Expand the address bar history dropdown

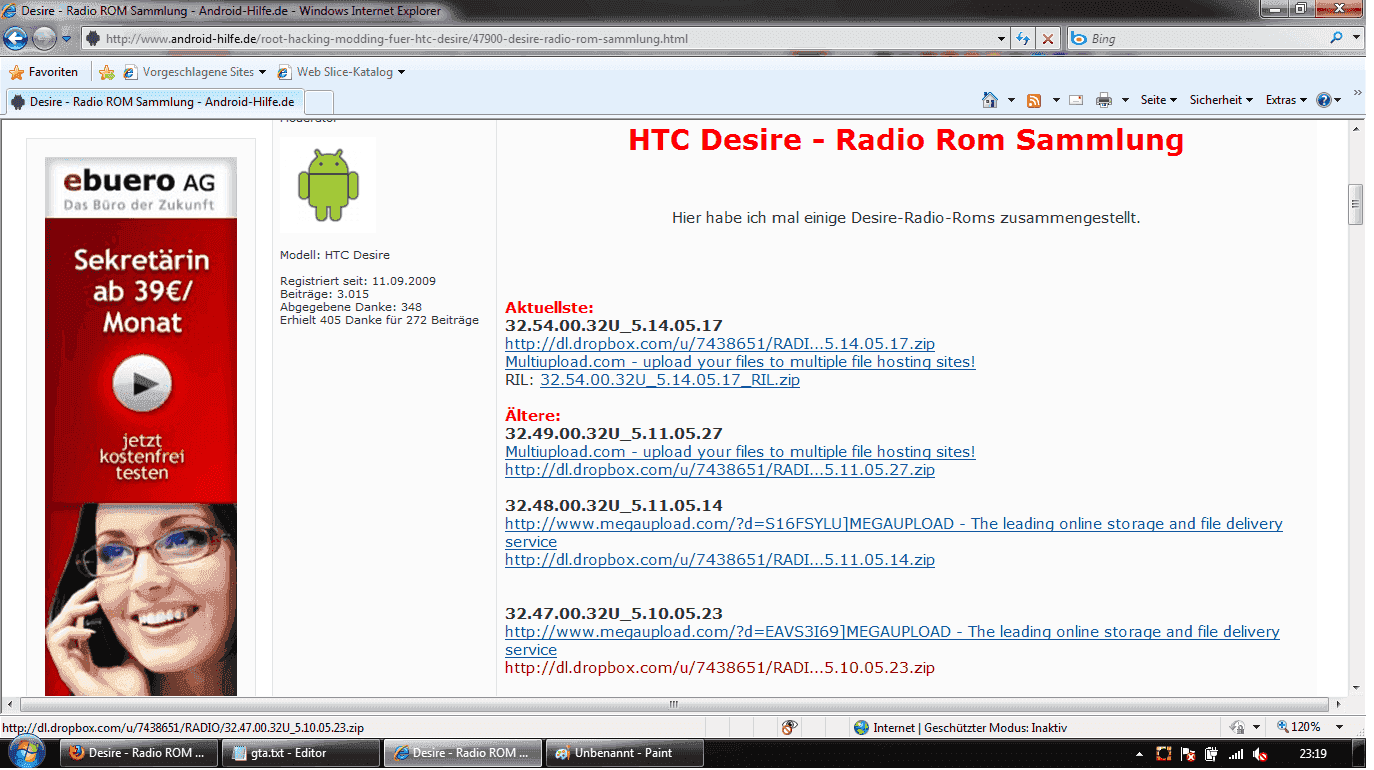coord(1002,39)
